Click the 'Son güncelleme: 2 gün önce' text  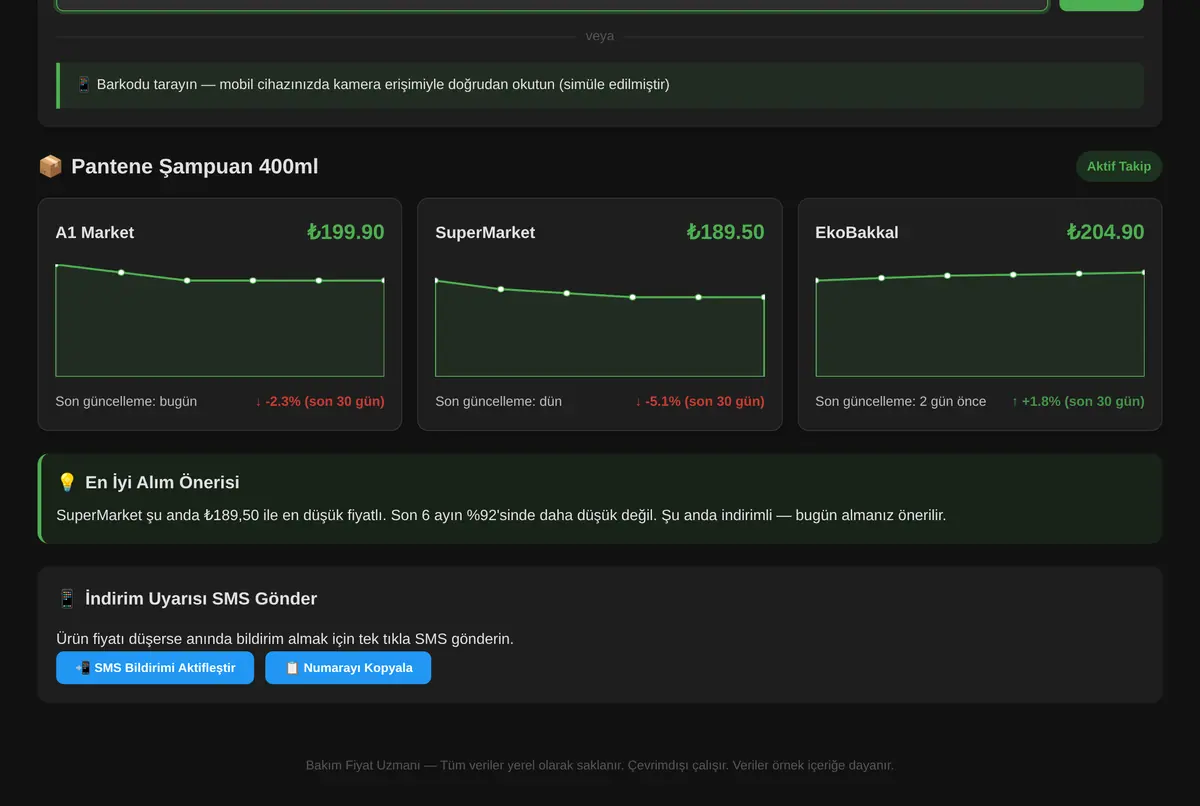901,401
